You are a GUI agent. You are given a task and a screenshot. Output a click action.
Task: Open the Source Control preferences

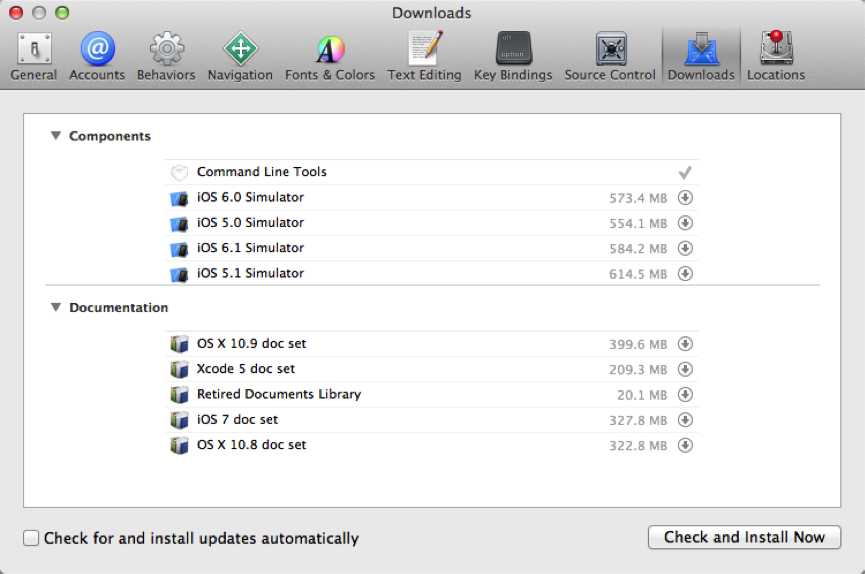pos(610,56)
